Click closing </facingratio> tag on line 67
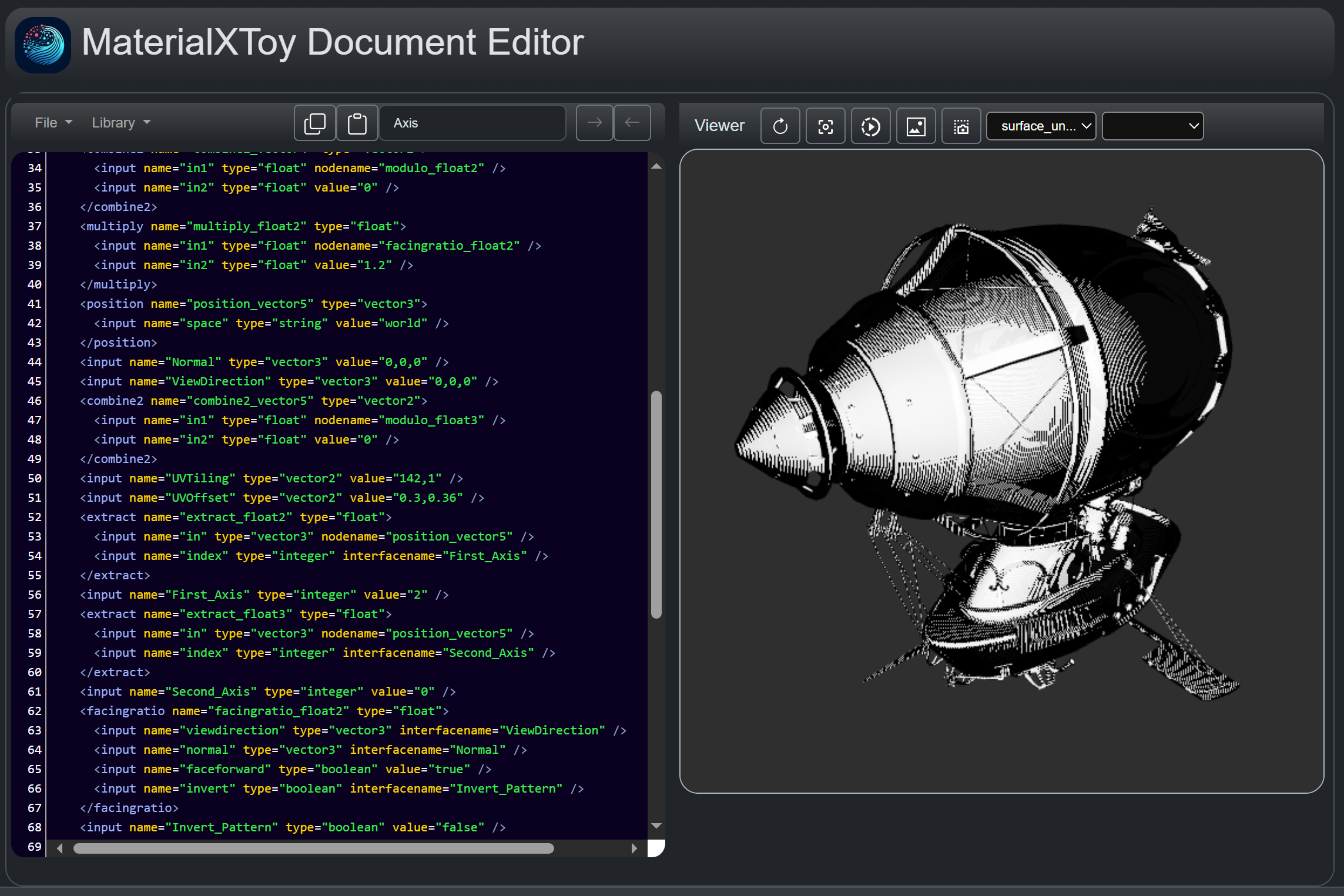 pyautogui.click(x=129, y=808)
